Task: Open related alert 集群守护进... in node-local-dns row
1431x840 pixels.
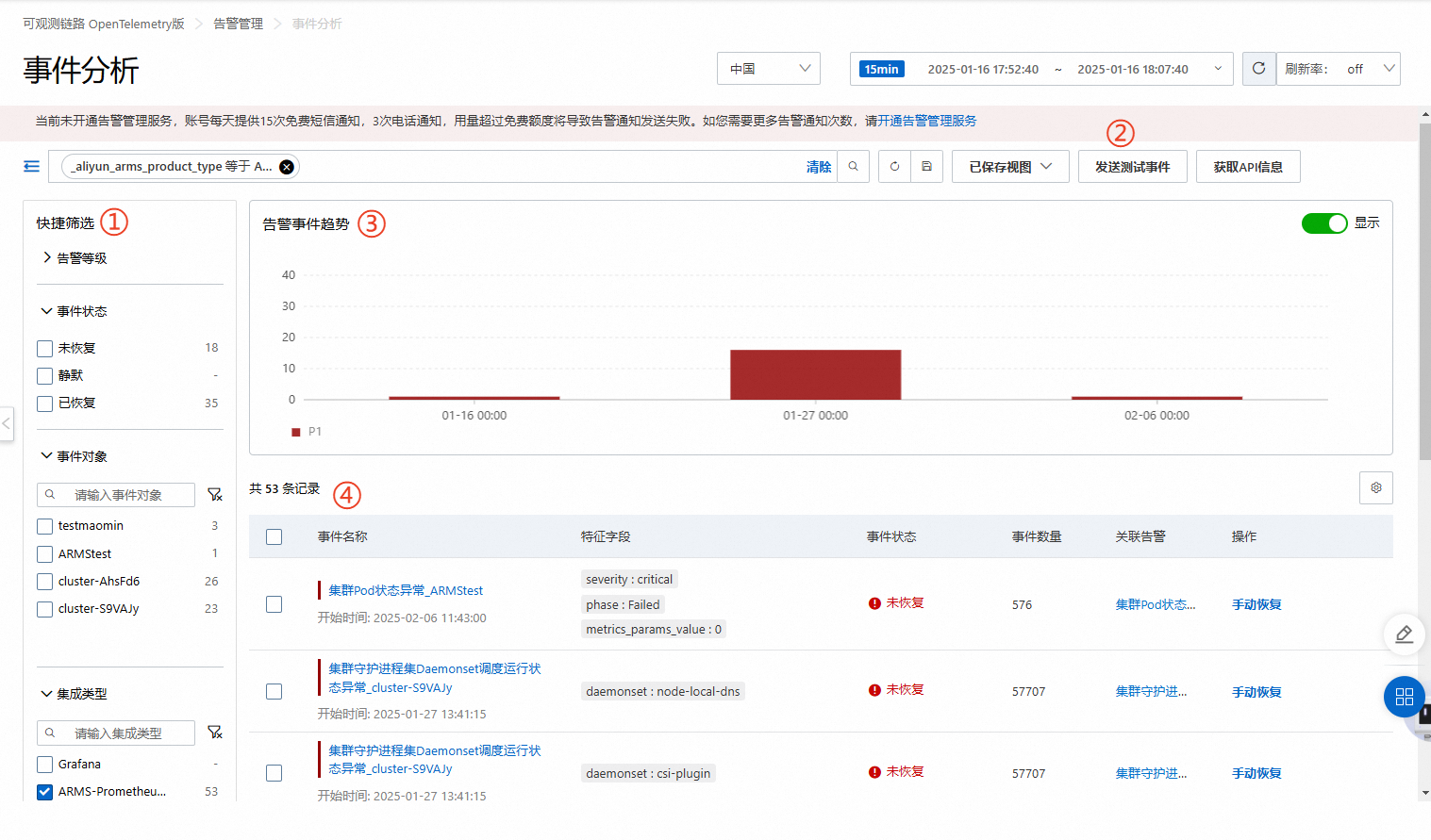Action: click(1151, 692)
